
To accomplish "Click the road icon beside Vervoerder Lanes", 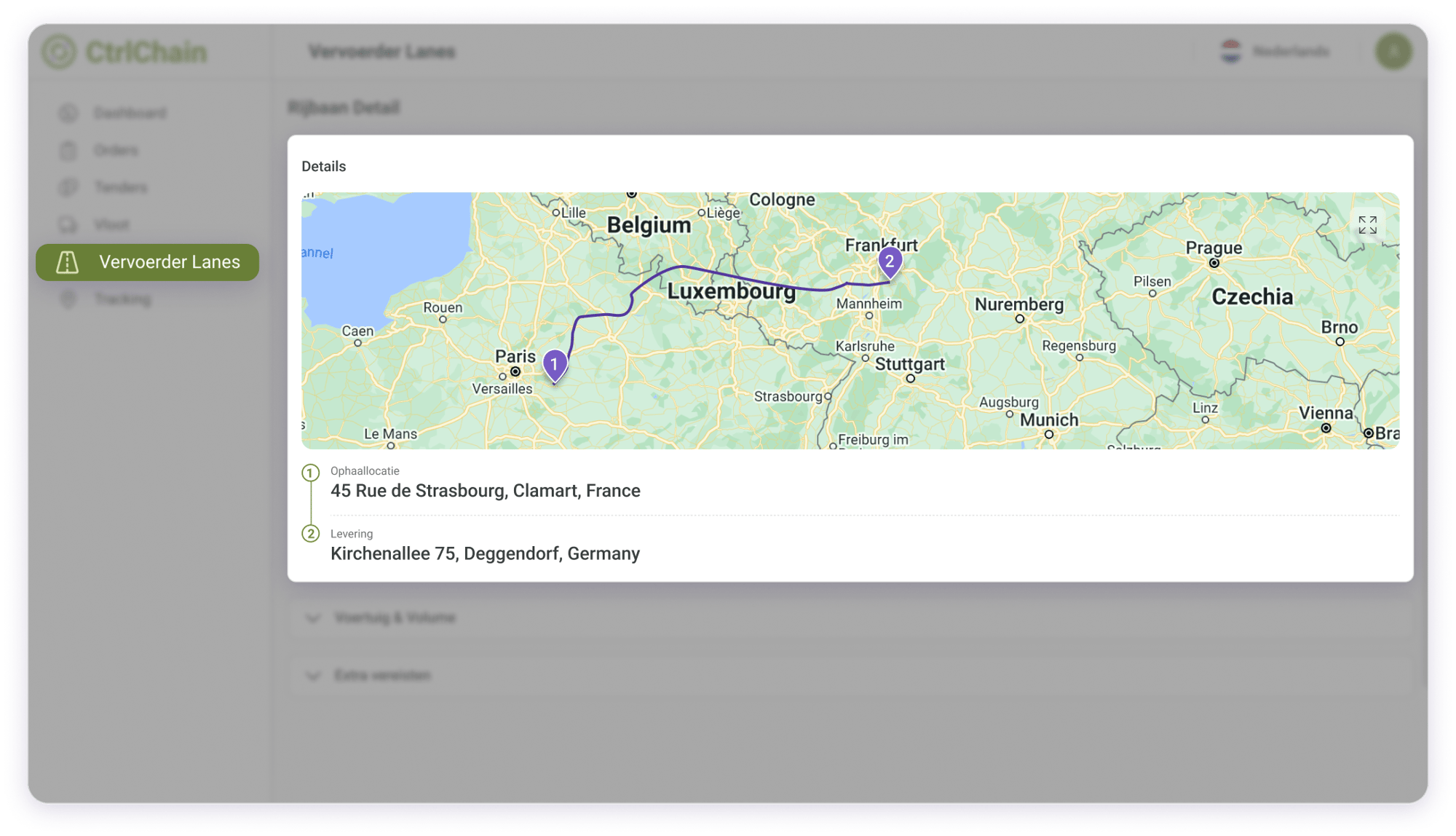I will click(68, 262).
